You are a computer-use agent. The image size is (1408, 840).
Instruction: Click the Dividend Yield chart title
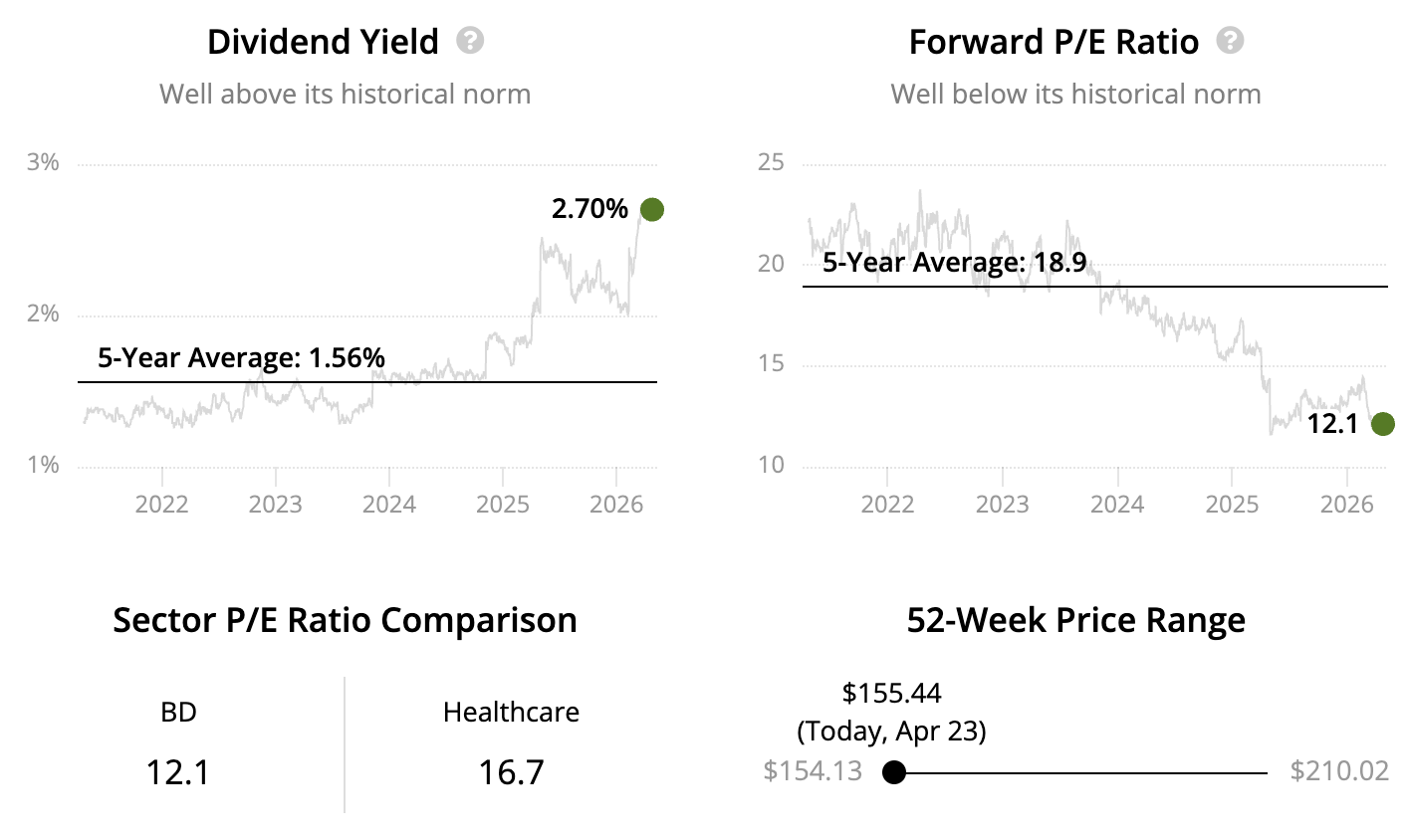coord(323,42)
